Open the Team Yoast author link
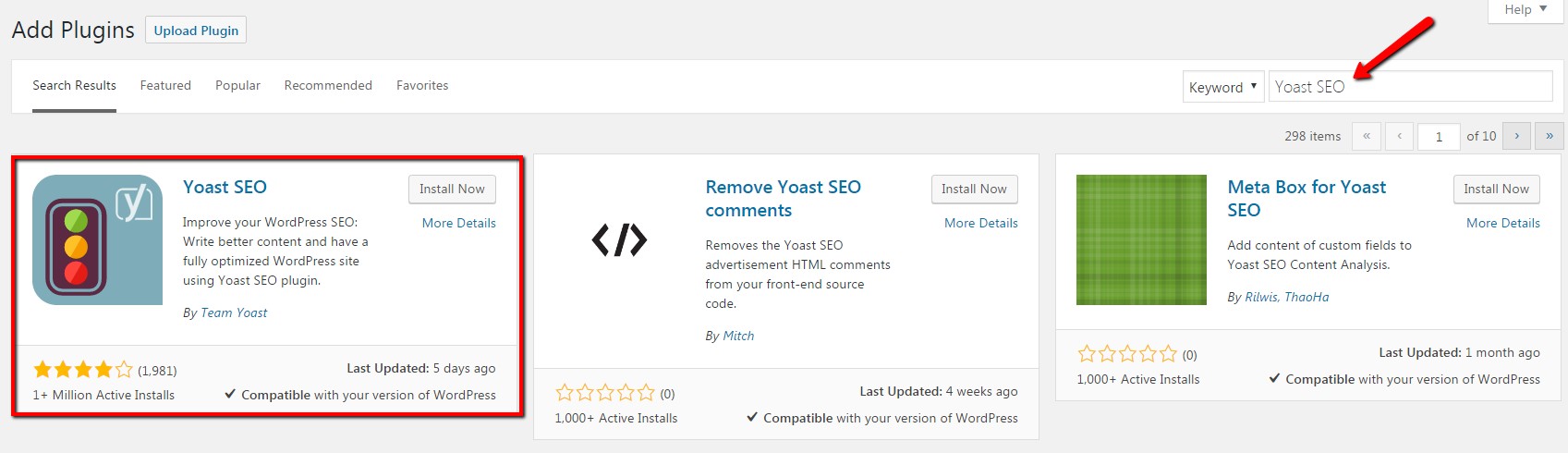1568x453 pixels. coord(234,312)
